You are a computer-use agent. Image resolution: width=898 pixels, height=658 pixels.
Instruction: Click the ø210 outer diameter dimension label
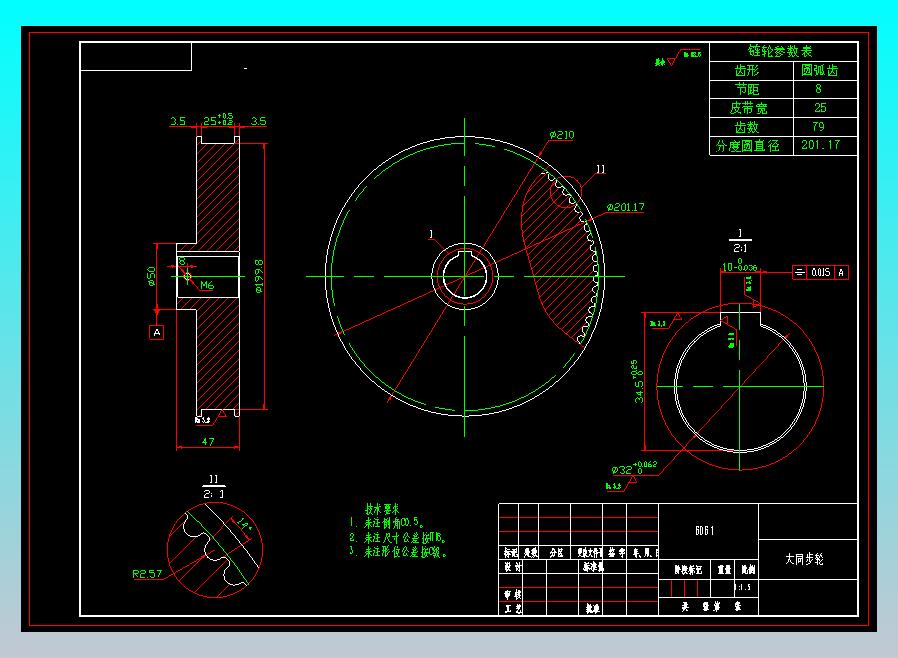562,135
